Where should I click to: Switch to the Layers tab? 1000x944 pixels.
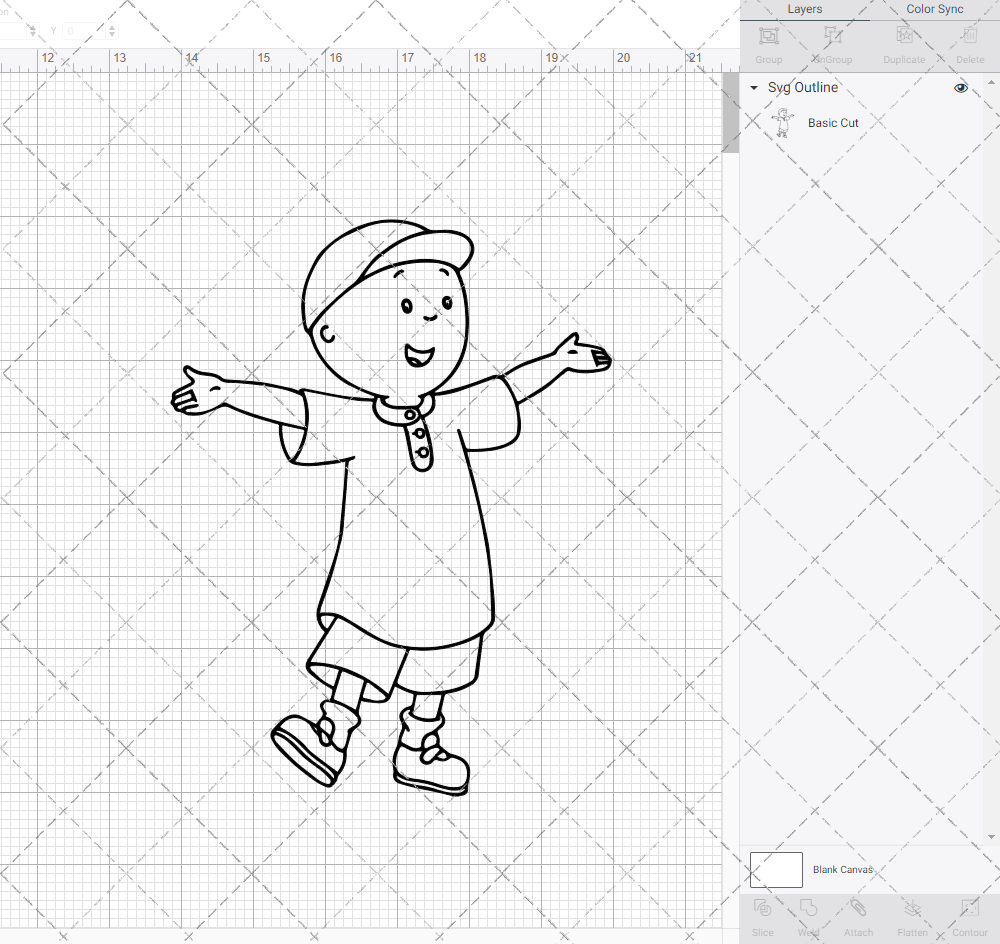coord(804,10)
